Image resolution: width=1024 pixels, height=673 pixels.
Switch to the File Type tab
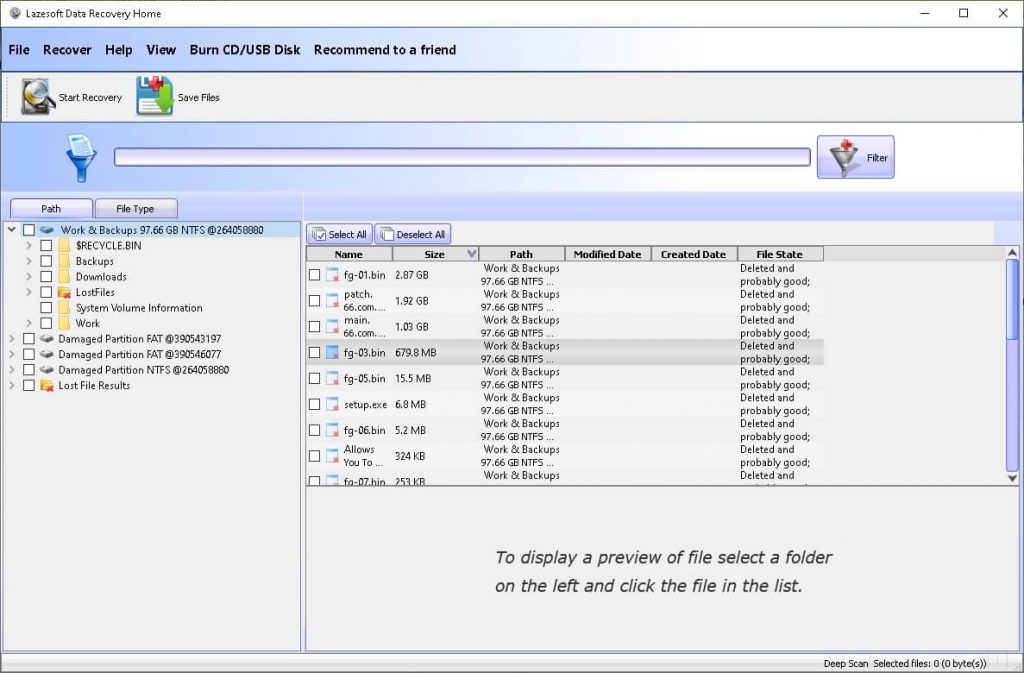137,208
